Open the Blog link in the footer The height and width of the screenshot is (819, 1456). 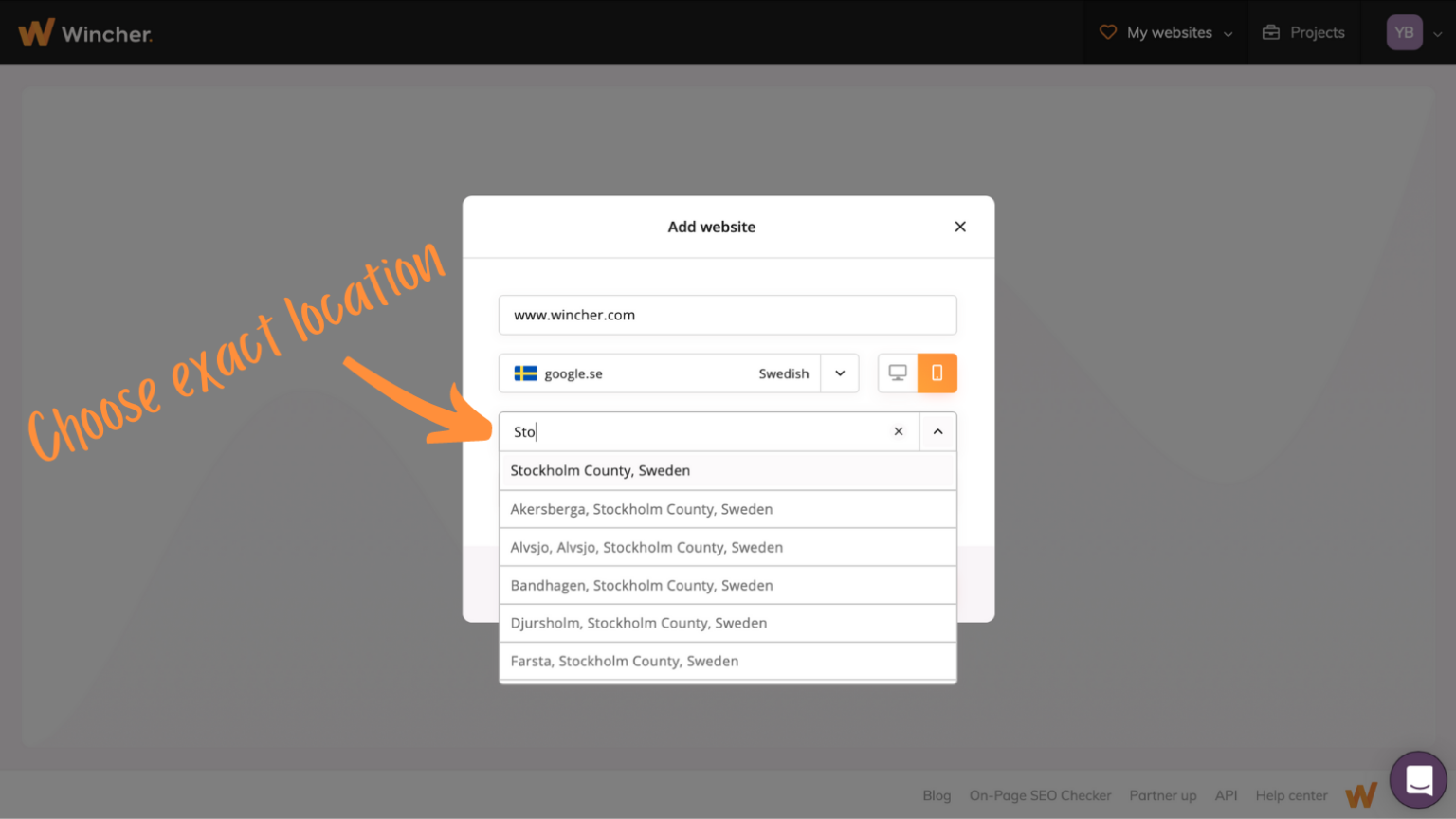tap(937, 795)
